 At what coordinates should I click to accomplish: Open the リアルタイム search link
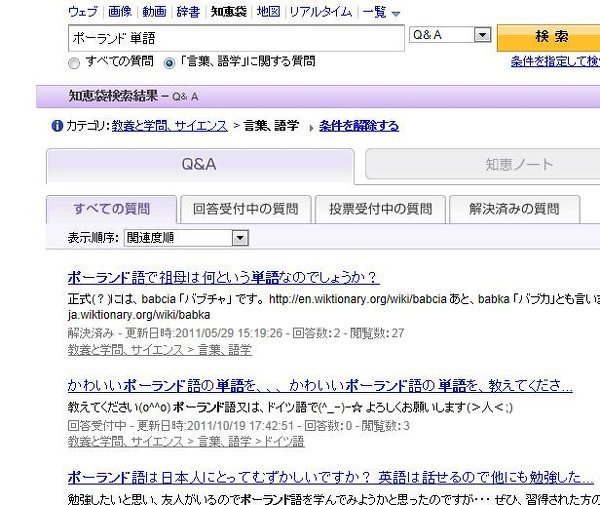319,12
